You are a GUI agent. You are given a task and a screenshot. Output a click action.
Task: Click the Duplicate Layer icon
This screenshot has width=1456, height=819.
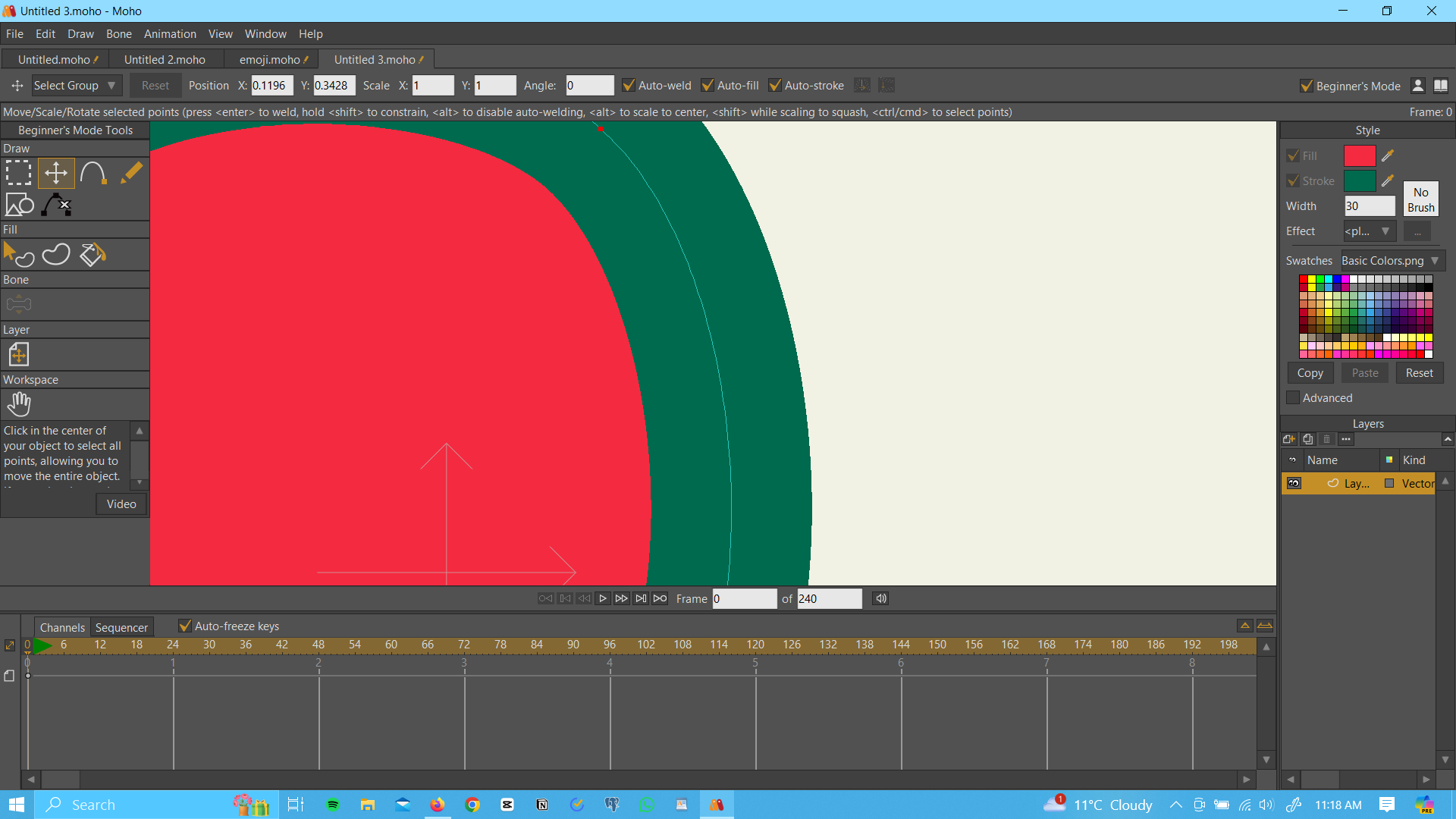point(1307,439)
